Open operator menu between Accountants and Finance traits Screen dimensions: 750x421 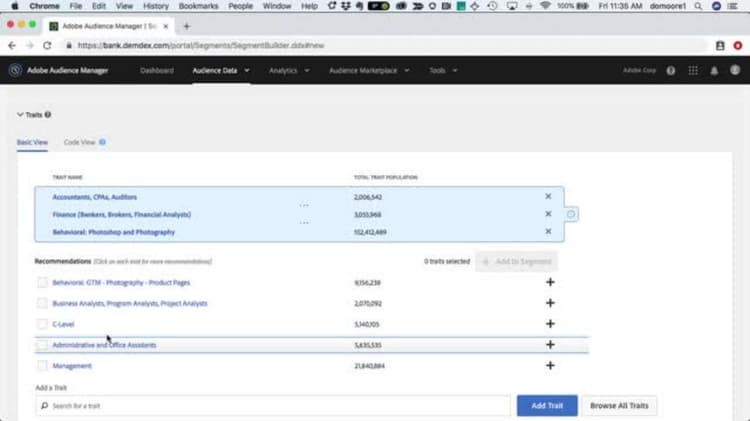(304, 205)
